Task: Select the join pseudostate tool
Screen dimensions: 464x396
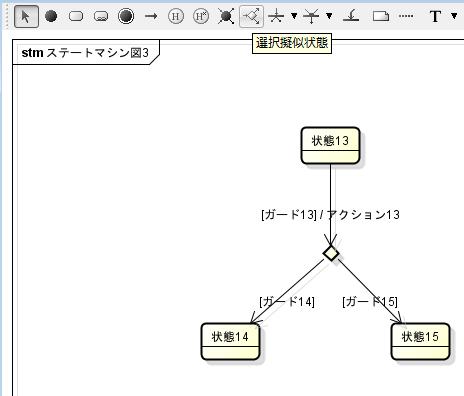Action: pos(311,16)
